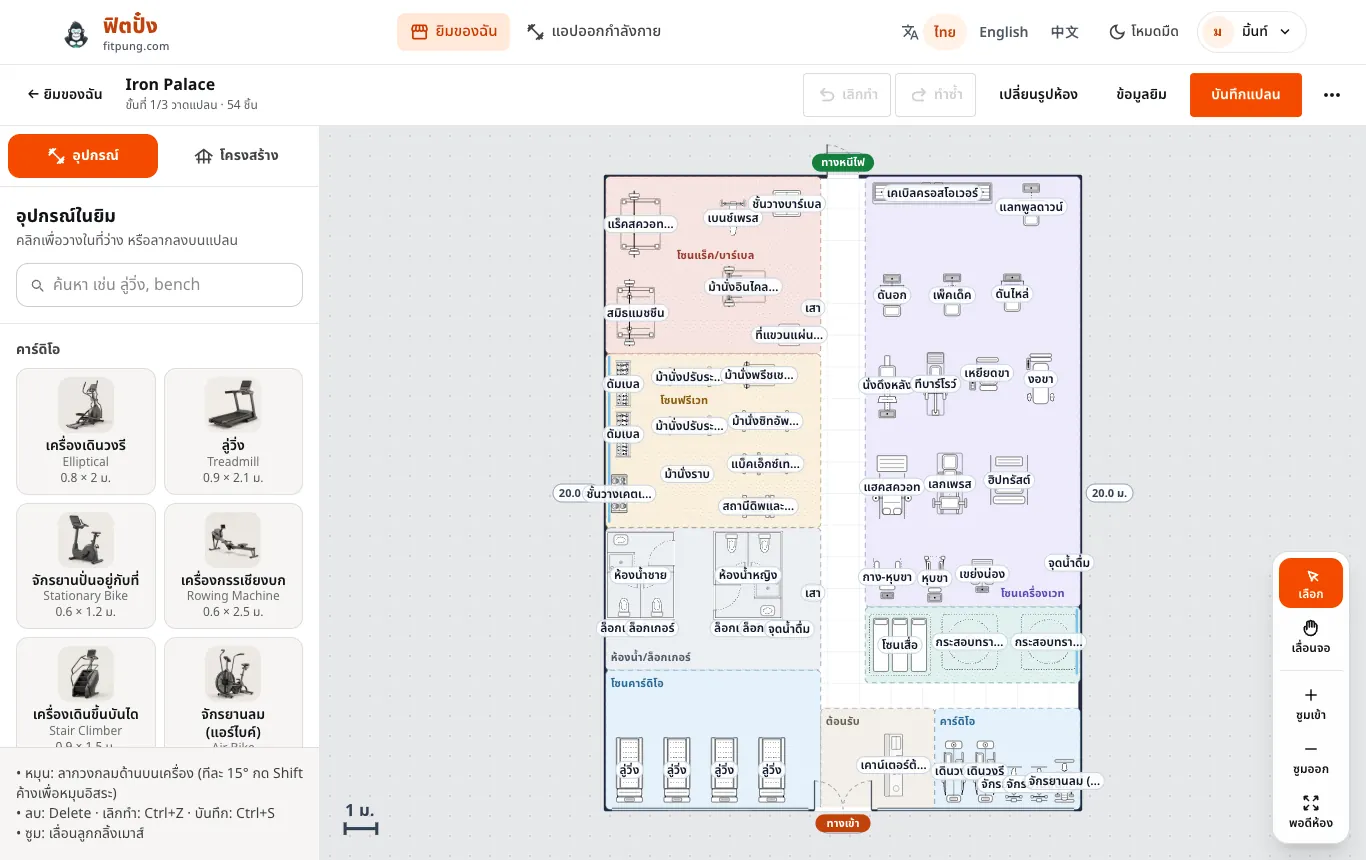This screenshot has height=860, width=1366.
Task: Switch language to ไทย
Action: [944, 32]
